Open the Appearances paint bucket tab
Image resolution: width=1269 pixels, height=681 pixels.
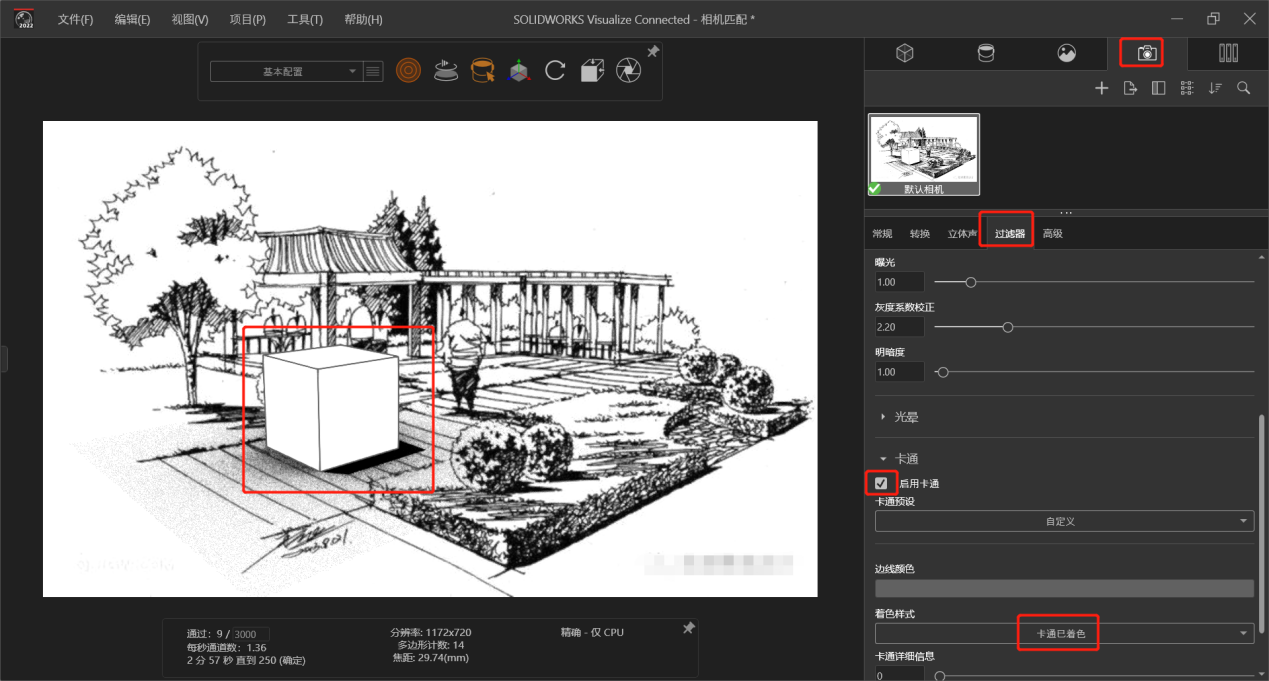coord(986,54)
